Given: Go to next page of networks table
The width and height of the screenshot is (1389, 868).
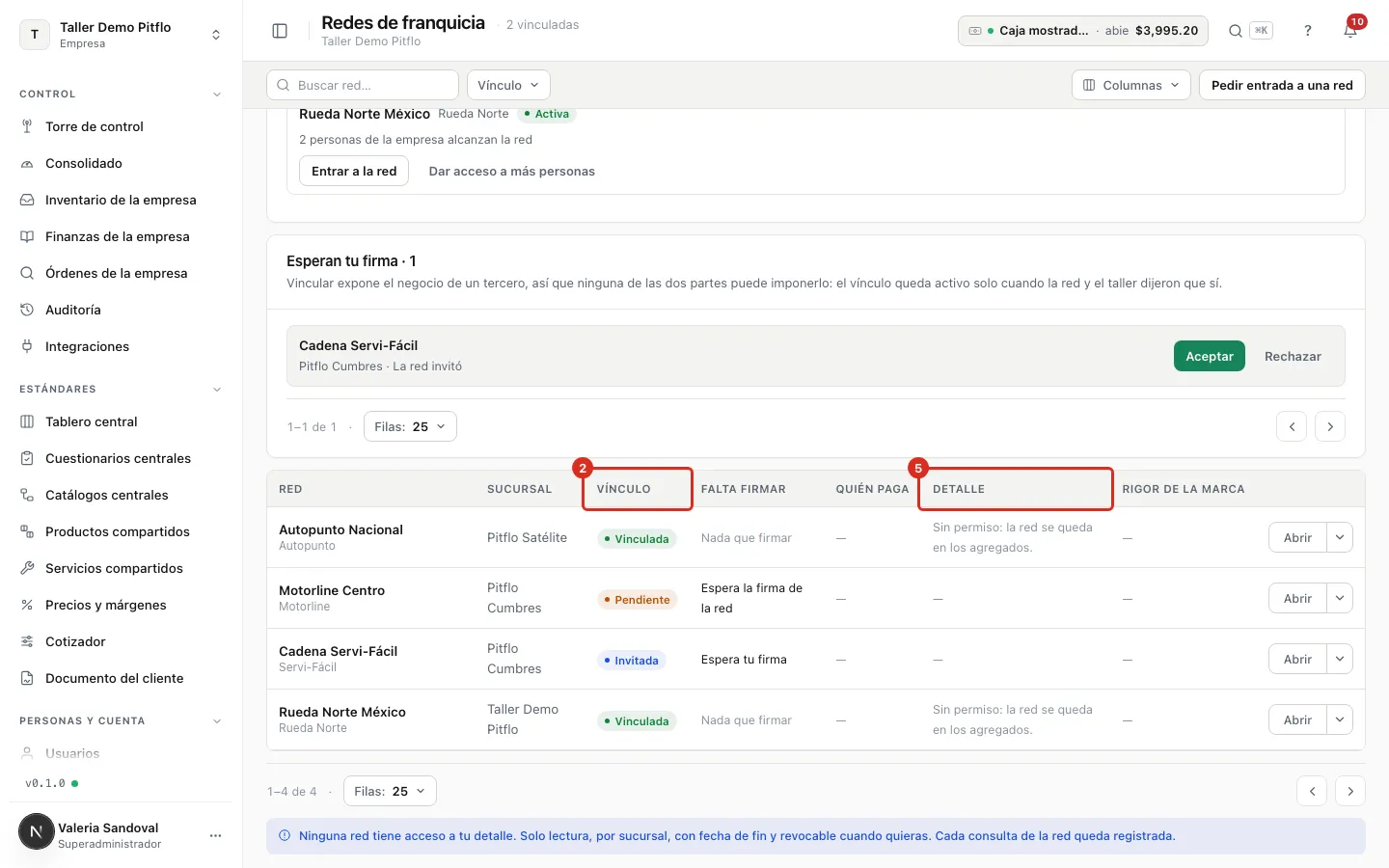Looking at the screenshot, I should 1350,791.
